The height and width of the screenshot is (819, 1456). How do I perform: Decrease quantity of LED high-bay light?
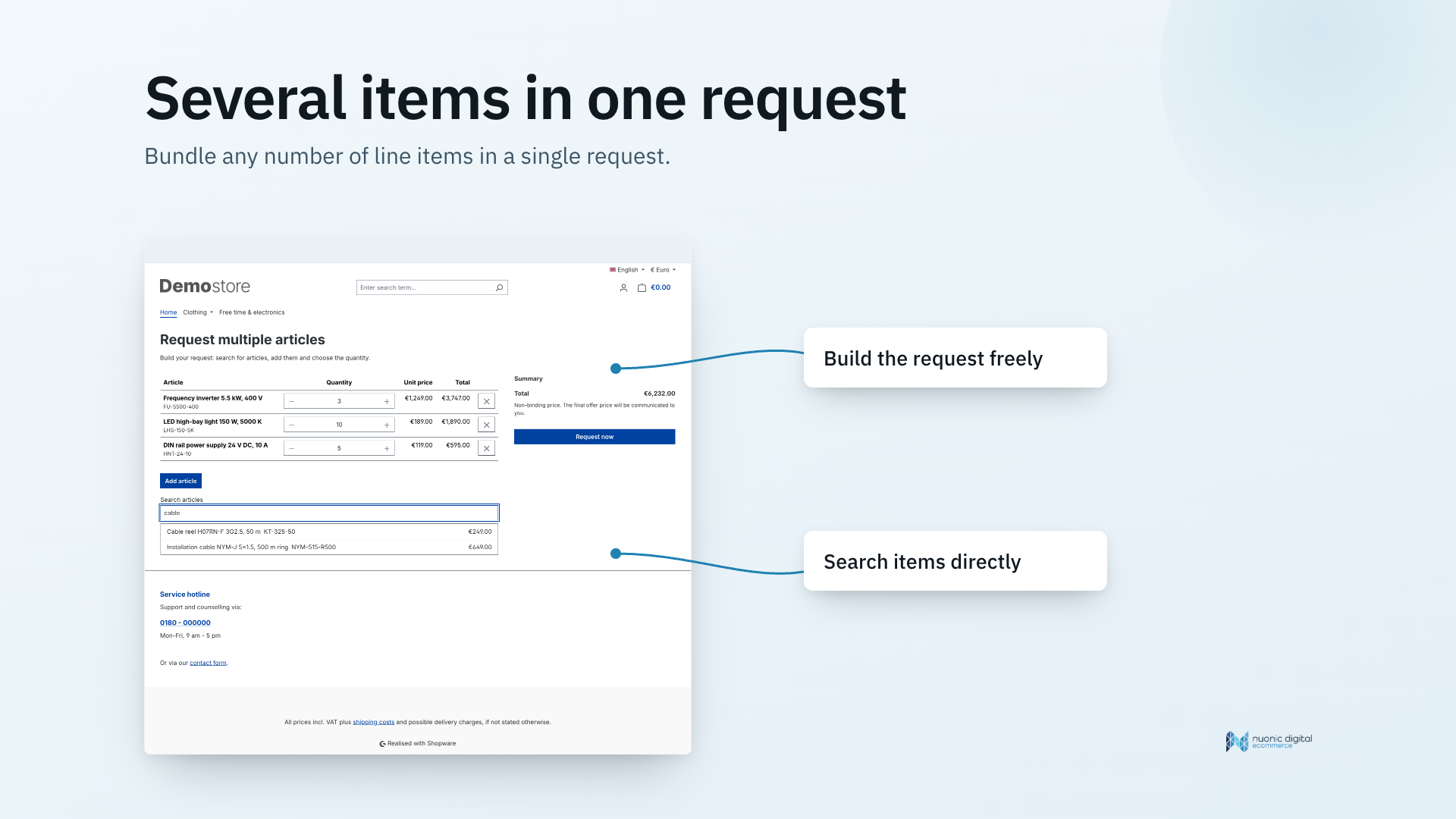click(x=292, y=425)
